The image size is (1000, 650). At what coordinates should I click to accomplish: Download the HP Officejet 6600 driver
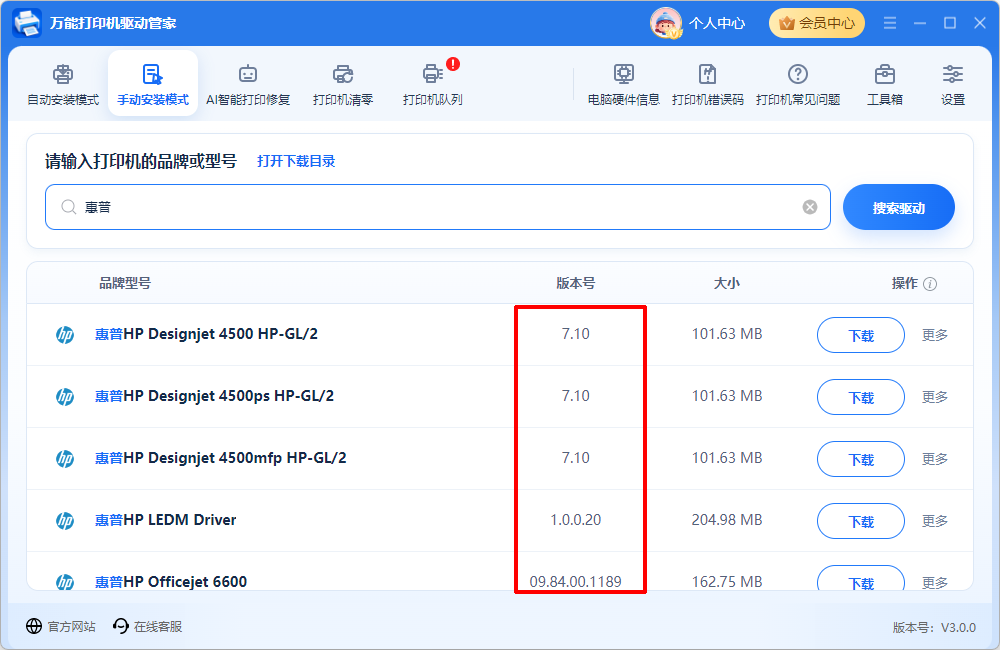tap(861, 579)
